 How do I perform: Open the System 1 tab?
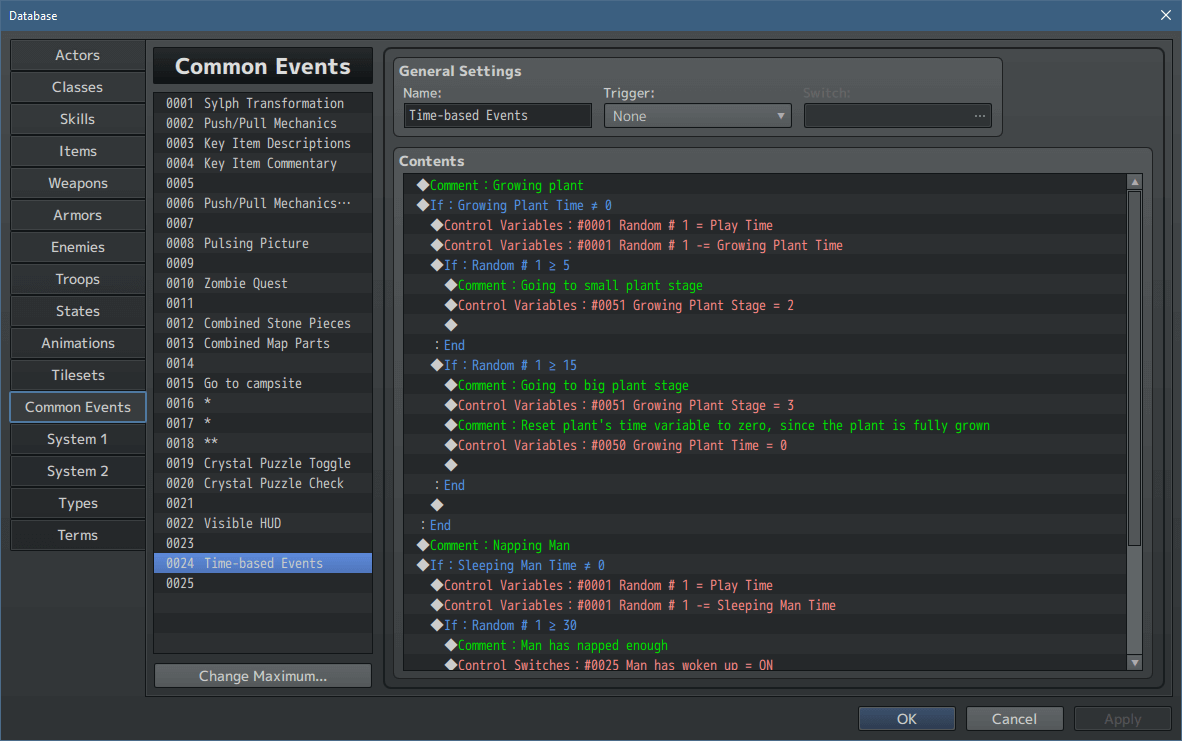pyautogui.click(x=78, y=439)
